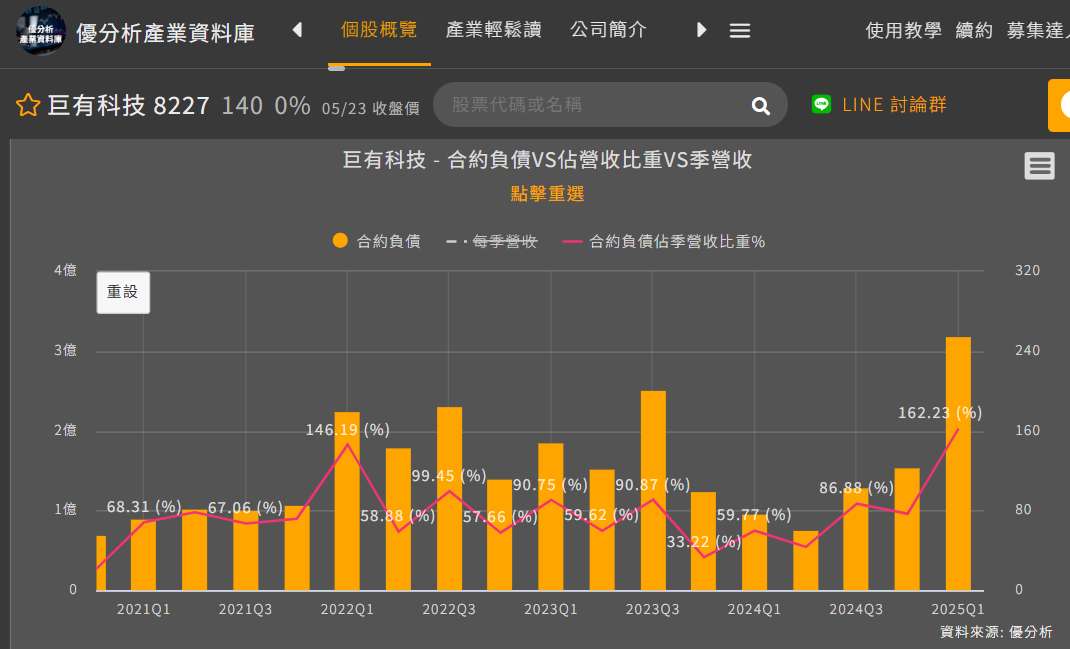Click the green LINE icon

[x=822, y=104]
